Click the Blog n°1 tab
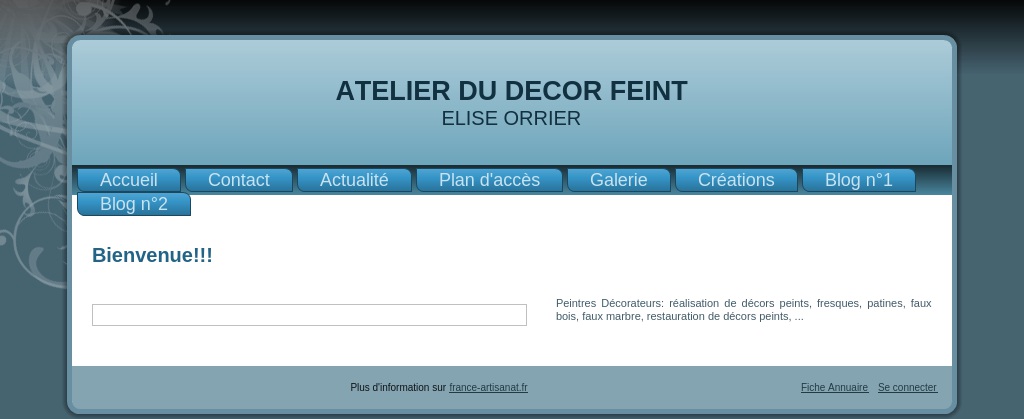The image size is (1024, 419). (858, 180)
